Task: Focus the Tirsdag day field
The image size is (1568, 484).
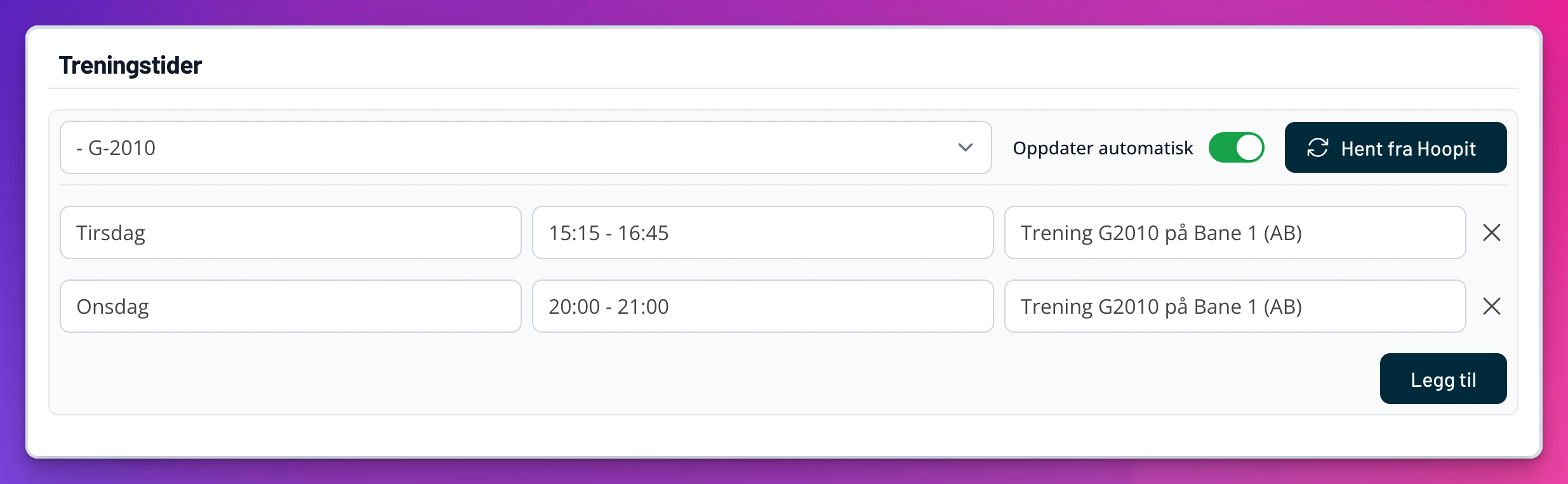Action: pyautogui.click(x=290, y=233)
